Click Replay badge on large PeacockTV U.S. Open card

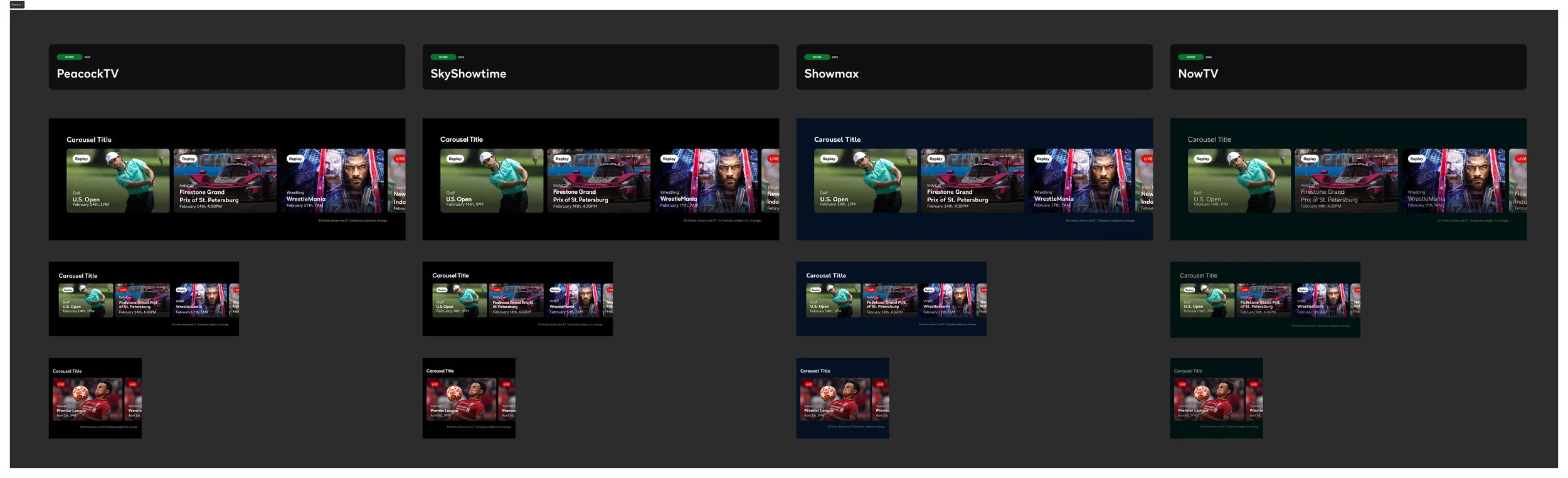pyautogui.click(x=82, y=159)
